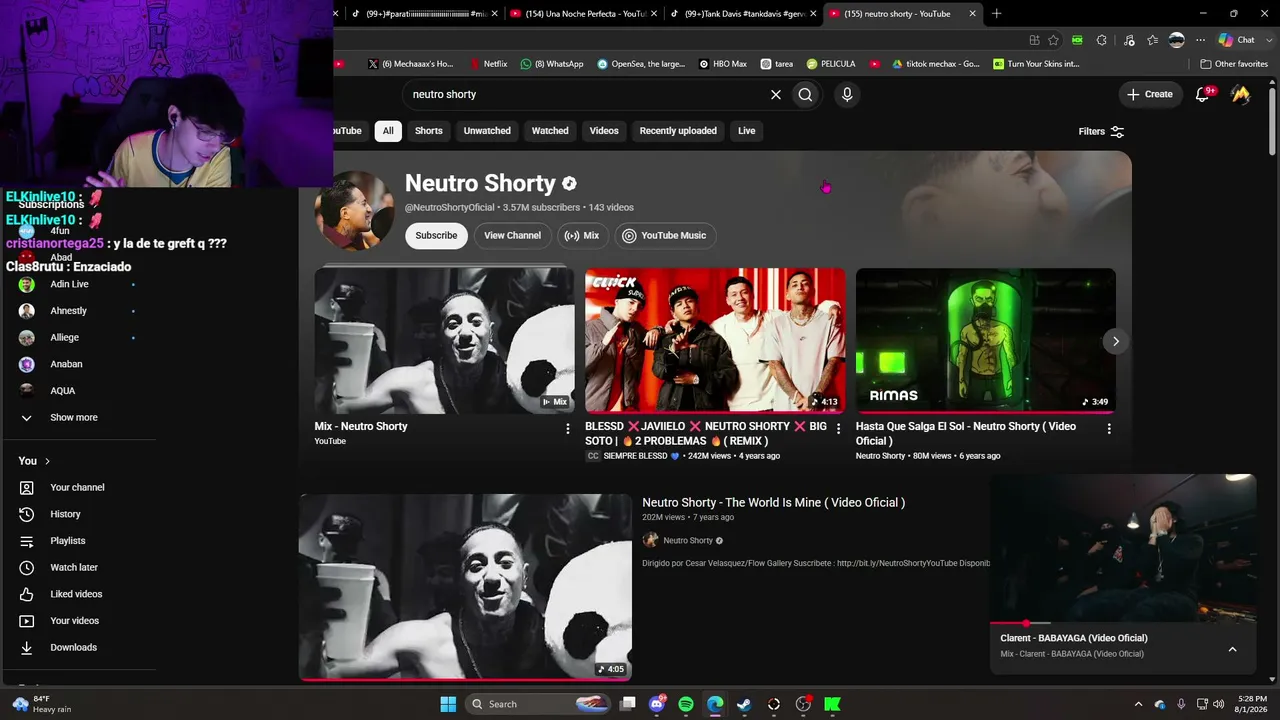Open the HBO Max bookmark

[723, 64]
